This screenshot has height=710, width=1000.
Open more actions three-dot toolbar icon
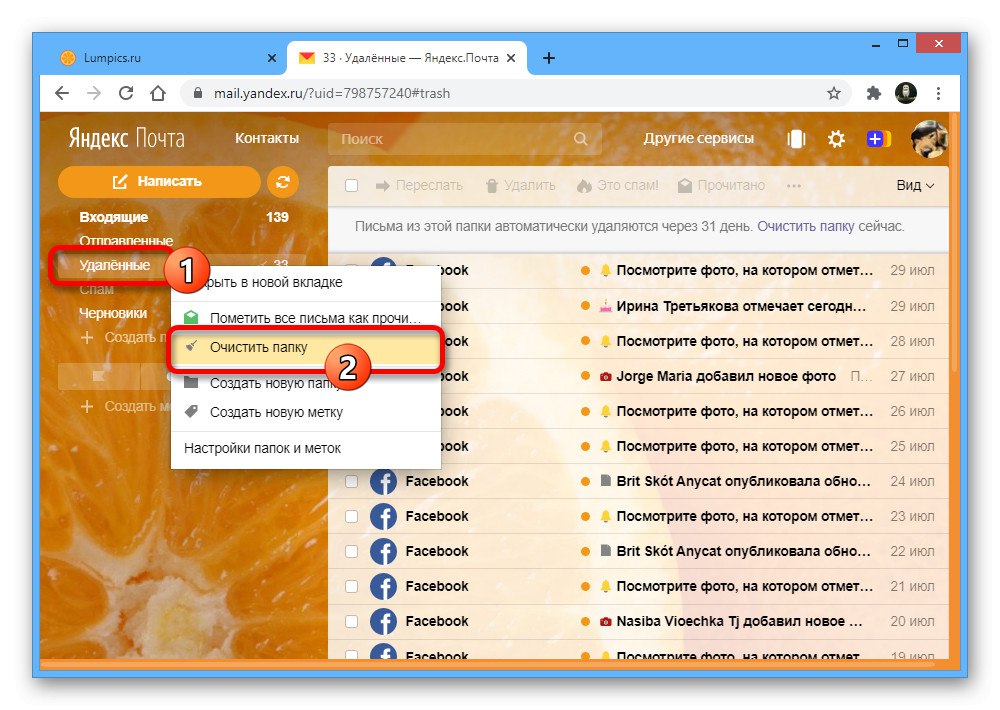[794, 186]
